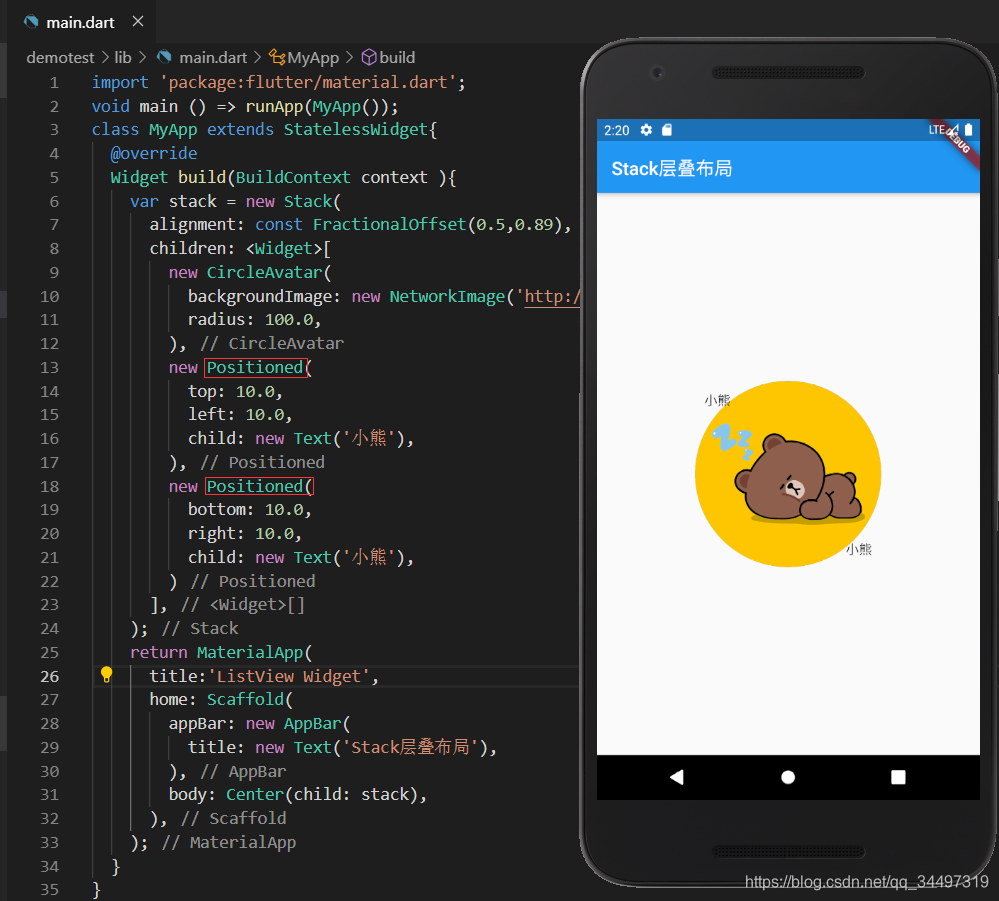Click radius value 100.0 on line 11
Image resolution: width=999 pixels, height=901 pixels.
(x=289, y=319)
